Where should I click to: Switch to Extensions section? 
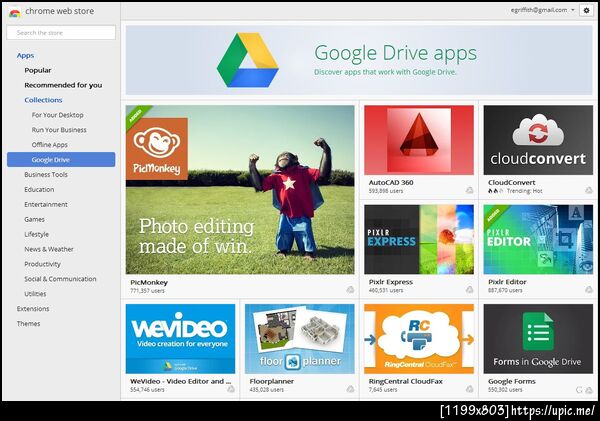tap(33, 309)
